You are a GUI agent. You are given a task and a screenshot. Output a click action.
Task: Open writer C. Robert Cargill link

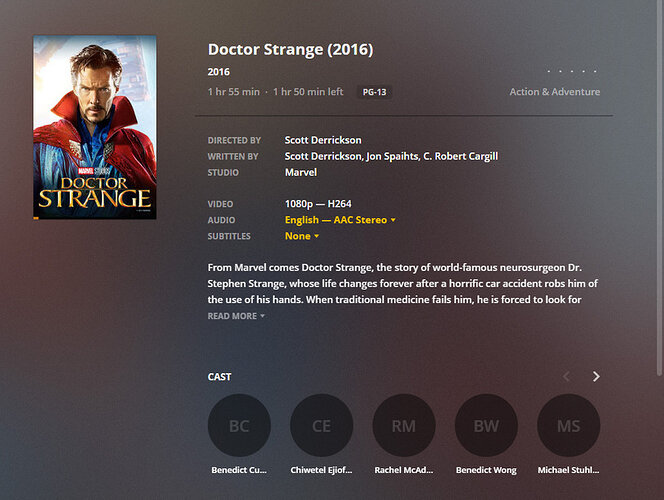461,156
